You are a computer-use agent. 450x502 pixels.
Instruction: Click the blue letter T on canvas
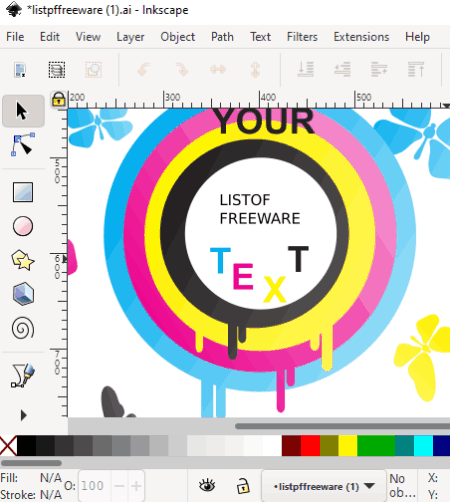click(220, 260)
